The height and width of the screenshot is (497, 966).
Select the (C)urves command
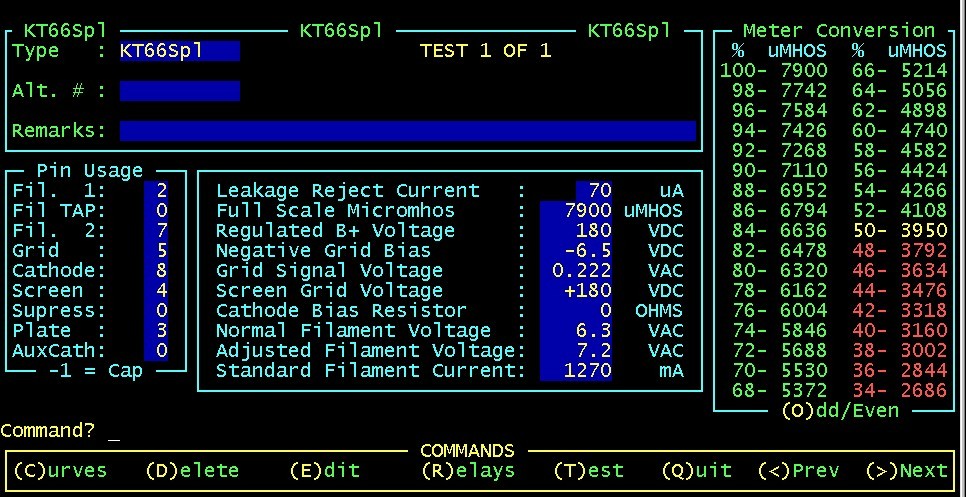[x=60, y=471]
